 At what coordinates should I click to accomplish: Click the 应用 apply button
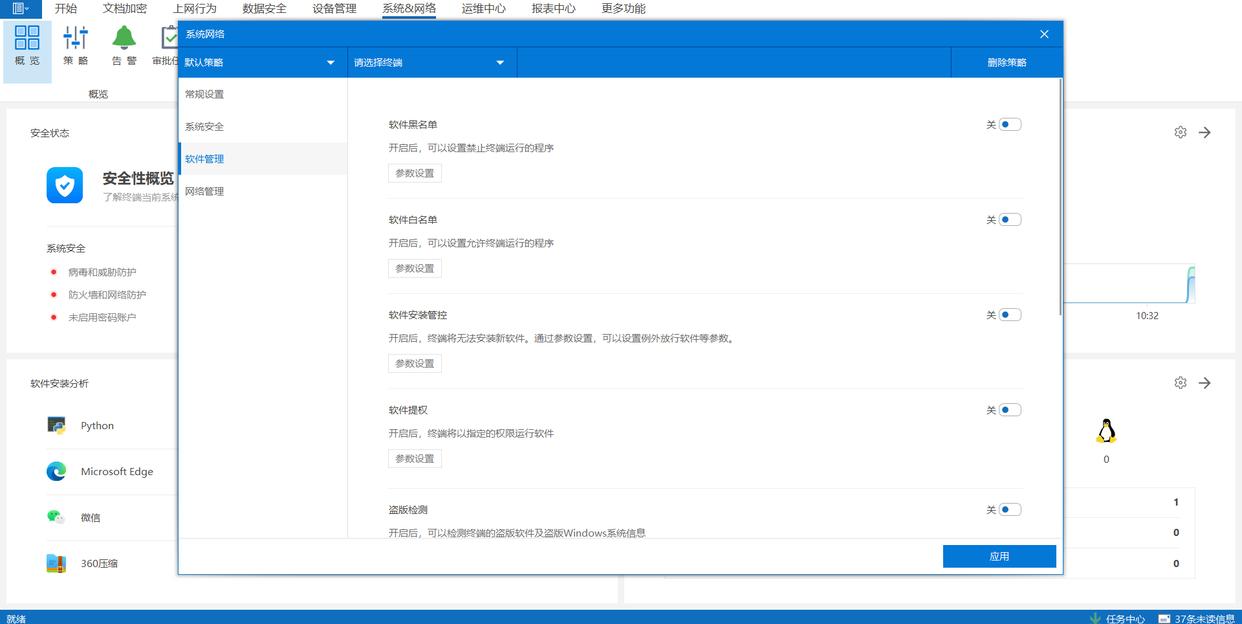pyautogui.click(x=999, y=556)
